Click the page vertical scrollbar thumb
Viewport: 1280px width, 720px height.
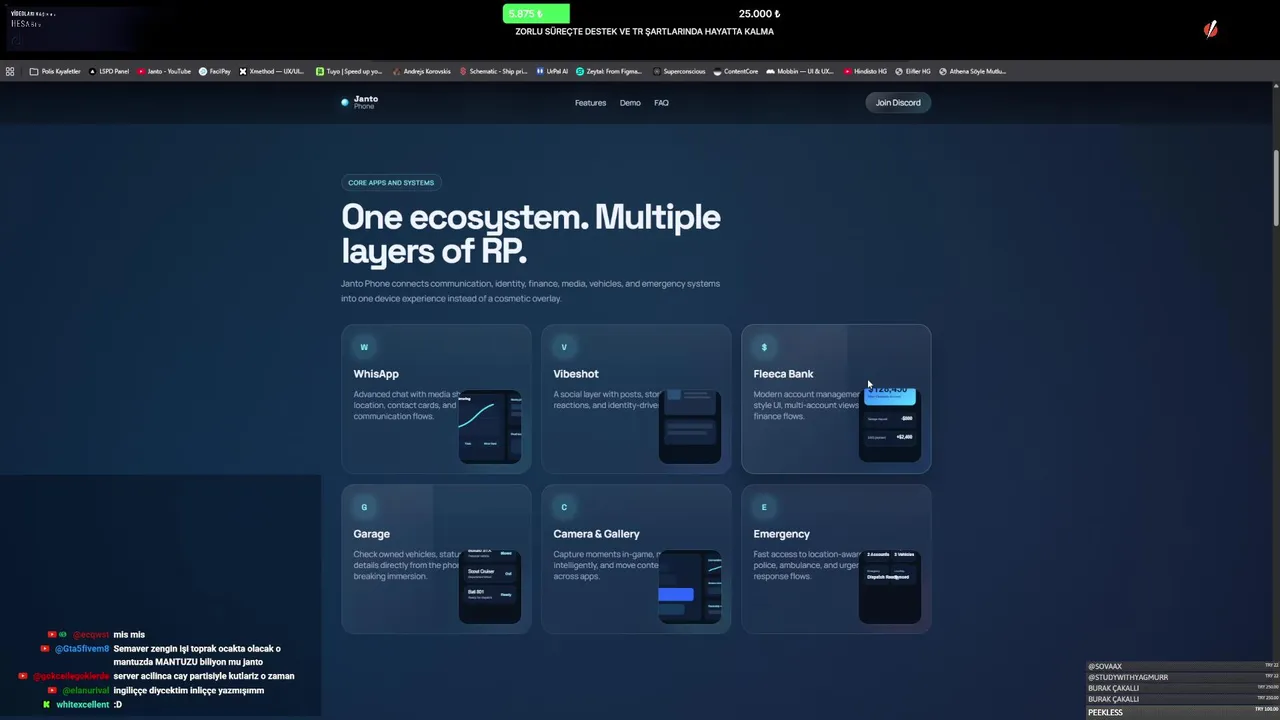point(1276,188)
